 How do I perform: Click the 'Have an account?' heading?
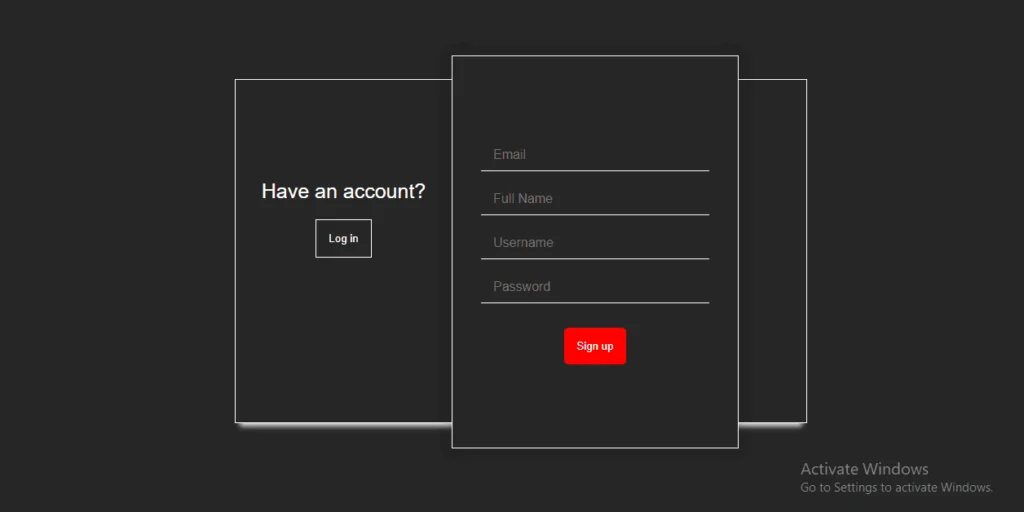point(344,191)
